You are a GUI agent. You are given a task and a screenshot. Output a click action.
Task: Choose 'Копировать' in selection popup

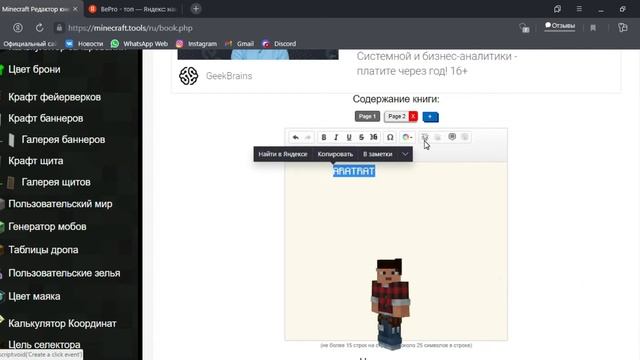point(335,154)
